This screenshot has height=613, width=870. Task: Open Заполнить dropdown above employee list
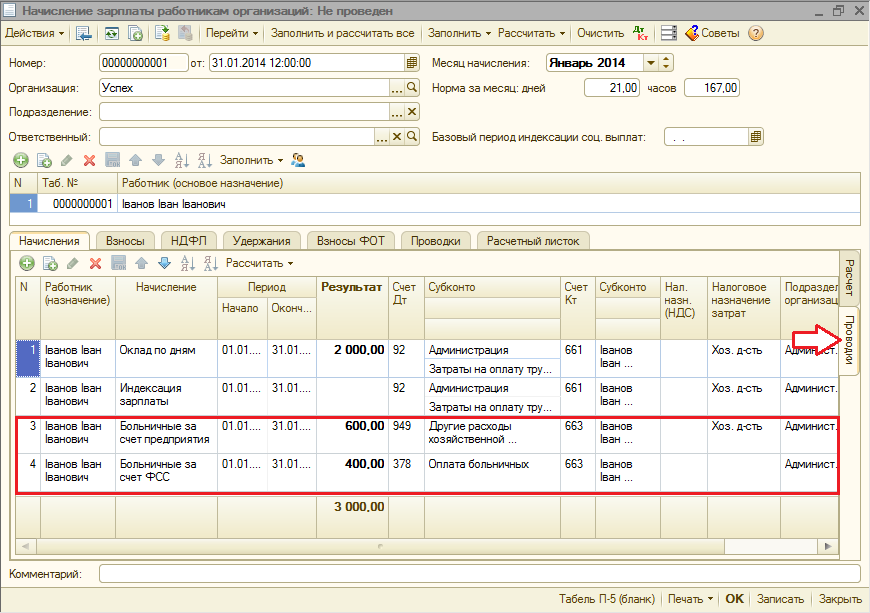click(x=251, y=160)
